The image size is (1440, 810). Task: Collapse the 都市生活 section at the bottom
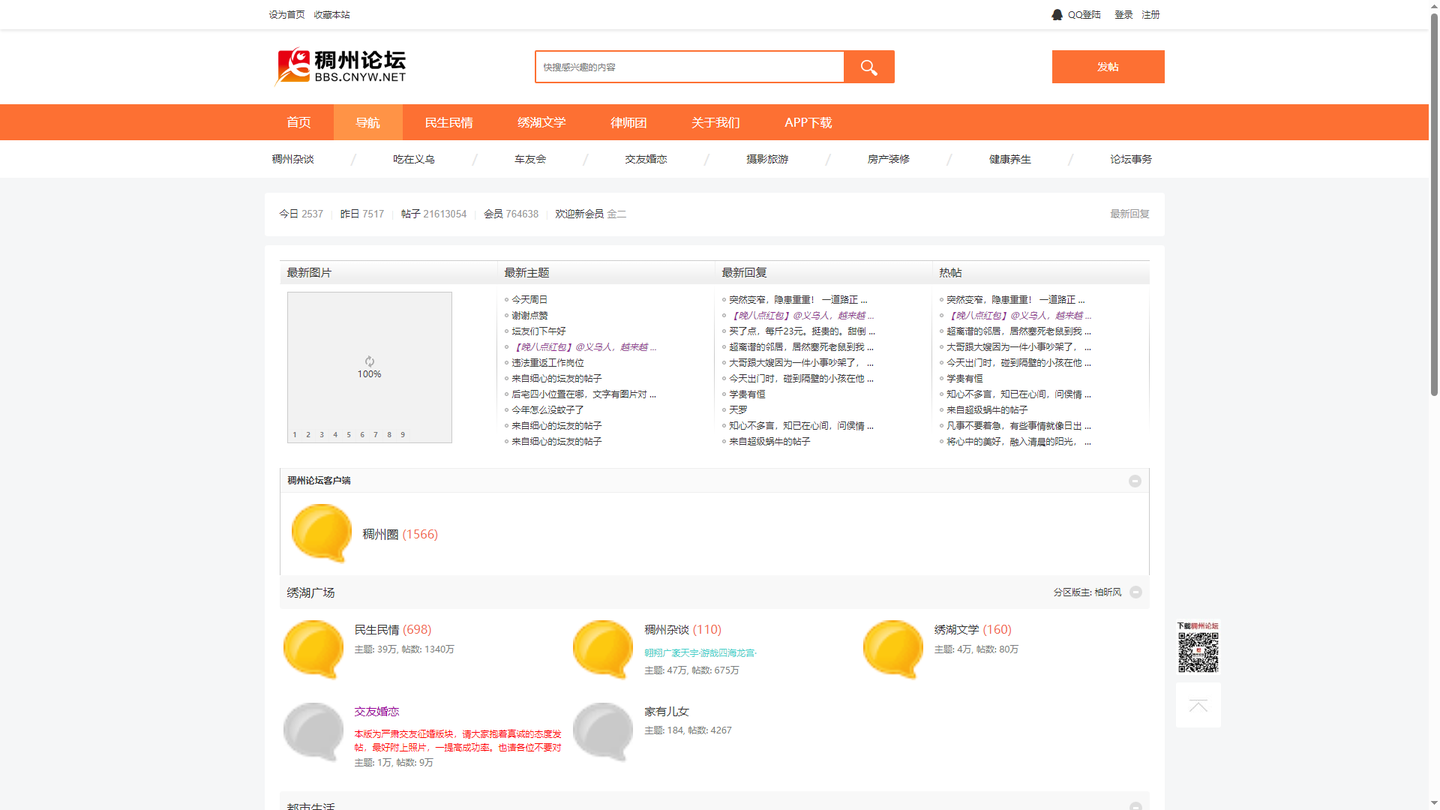(1136, 806)
